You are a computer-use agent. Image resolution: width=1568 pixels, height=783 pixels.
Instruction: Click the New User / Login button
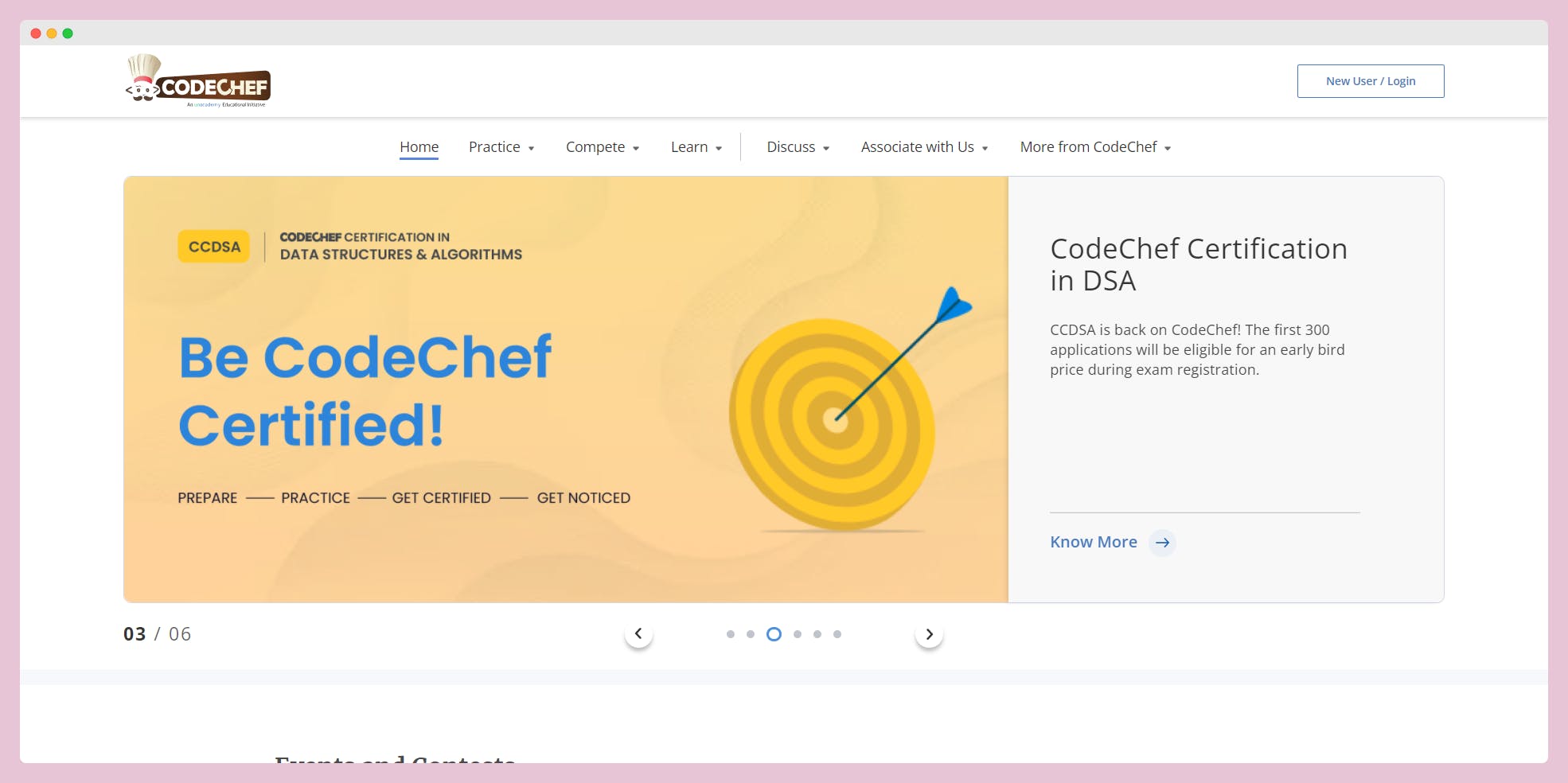[1371, 81]
